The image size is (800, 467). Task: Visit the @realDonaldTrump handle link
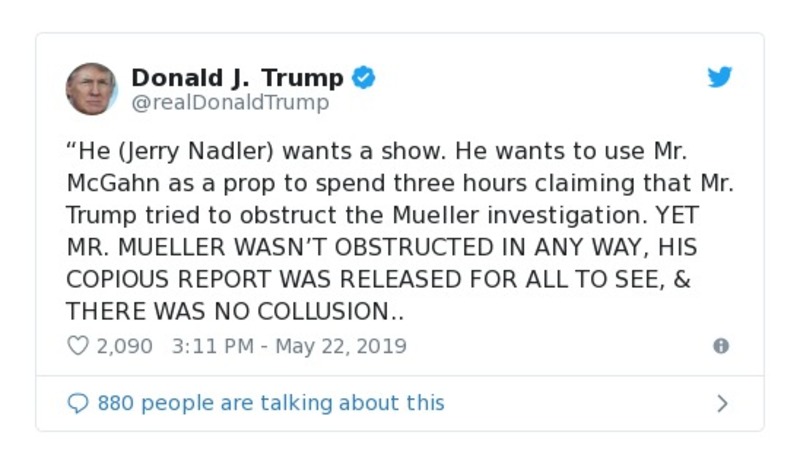[x=230, y=102]
